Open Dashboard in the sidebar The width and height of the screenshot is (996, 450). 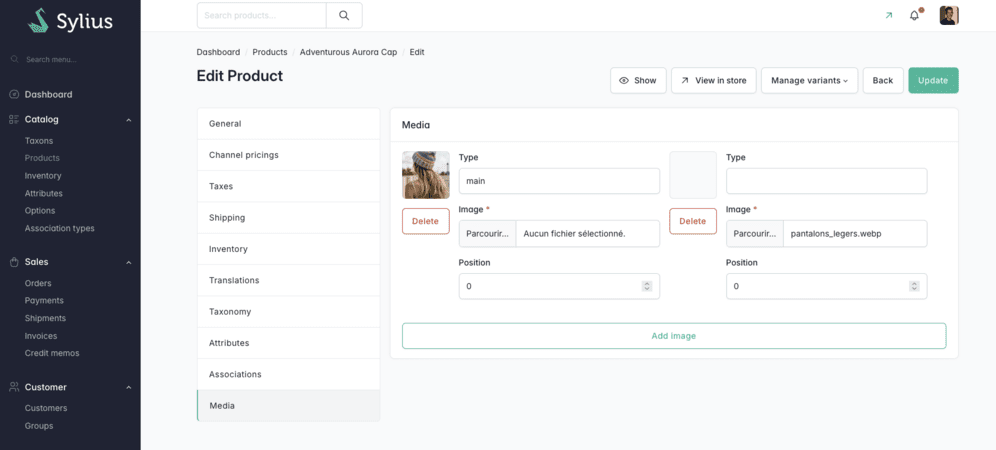click(x=48, y=94)
